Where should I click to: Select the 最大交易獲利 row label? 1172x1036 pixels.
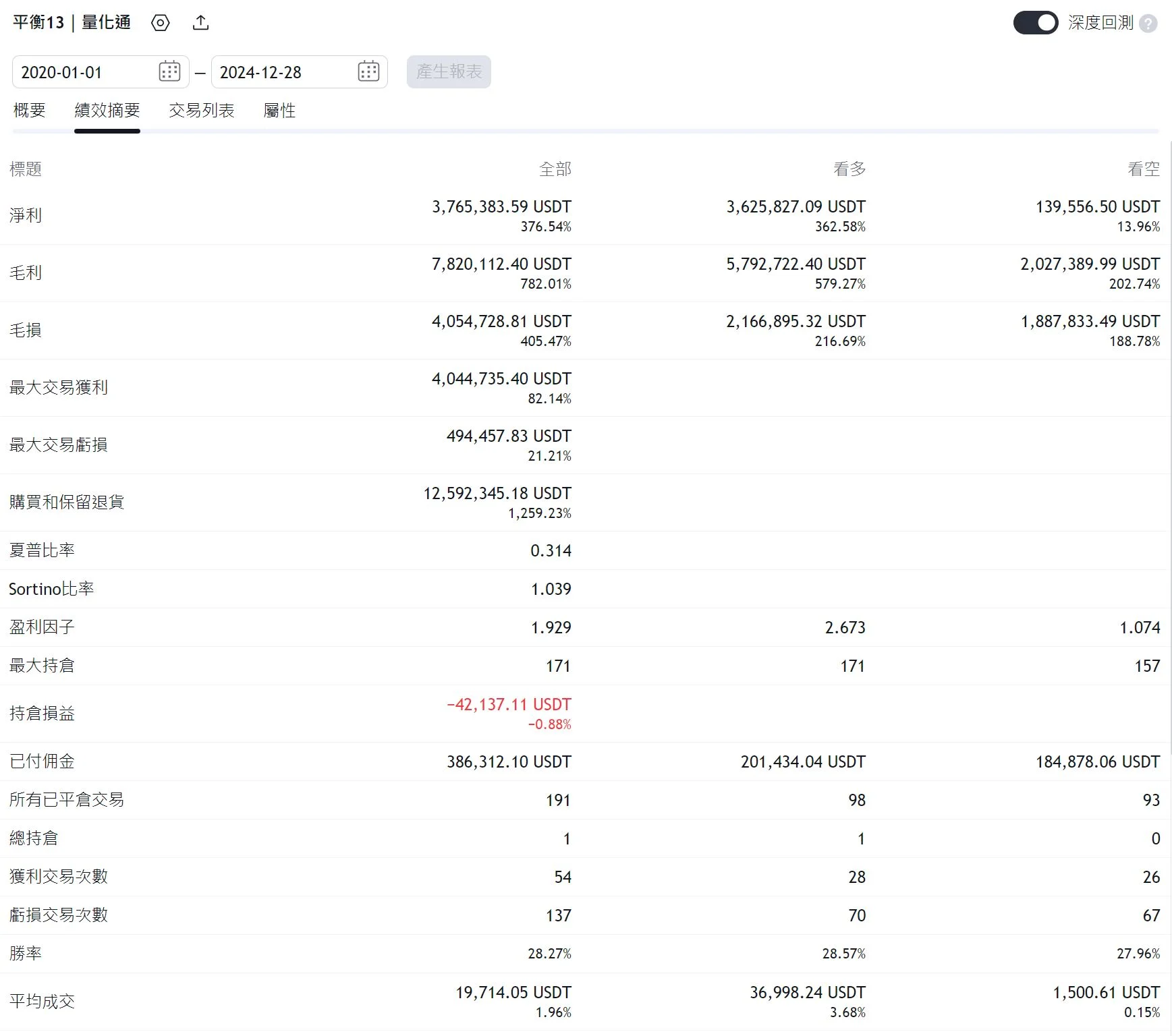(x=59, y=388)
